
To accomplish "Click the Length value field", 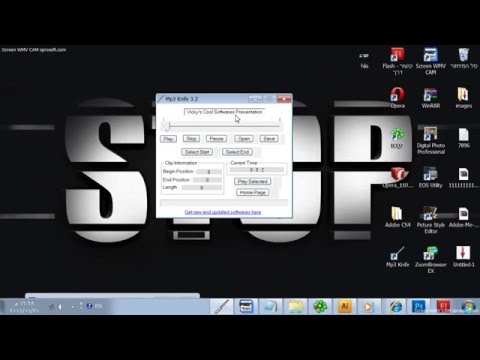I will pos(202,188).
